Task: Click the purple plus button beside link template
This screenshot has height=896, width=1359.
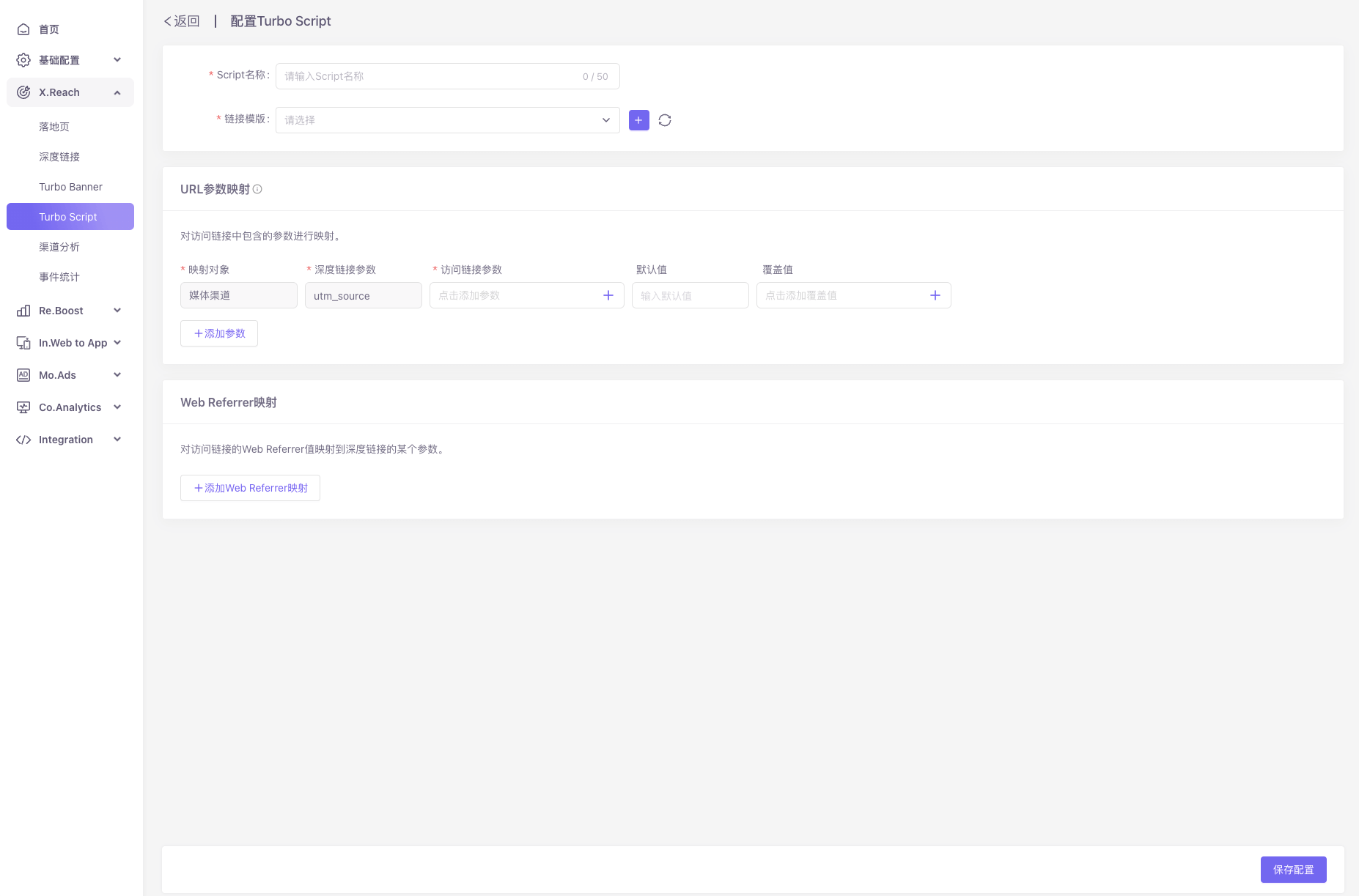Action: [x=638, y=120]
